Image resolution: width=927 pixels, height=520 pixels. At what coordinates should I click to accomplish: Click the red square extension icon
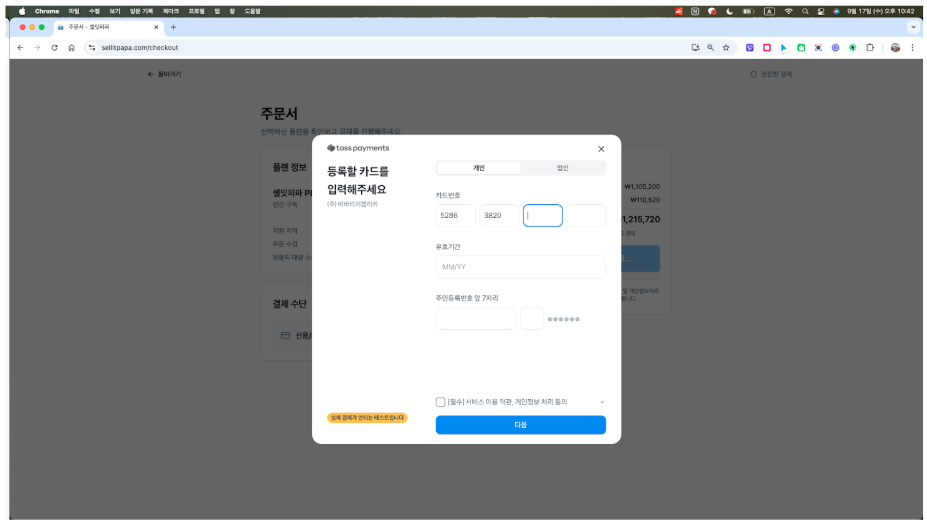tap(767, 48)
